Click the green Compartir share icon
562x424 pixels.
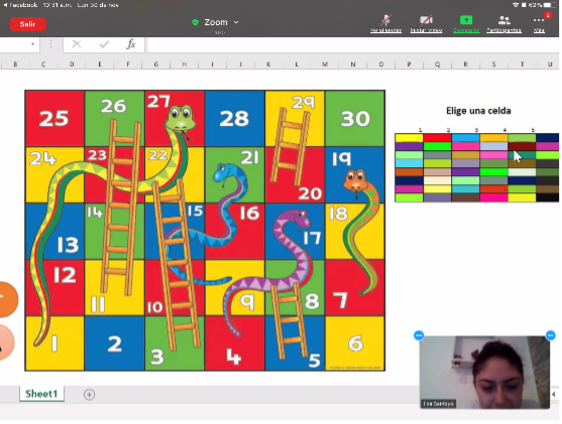(466, 20)
